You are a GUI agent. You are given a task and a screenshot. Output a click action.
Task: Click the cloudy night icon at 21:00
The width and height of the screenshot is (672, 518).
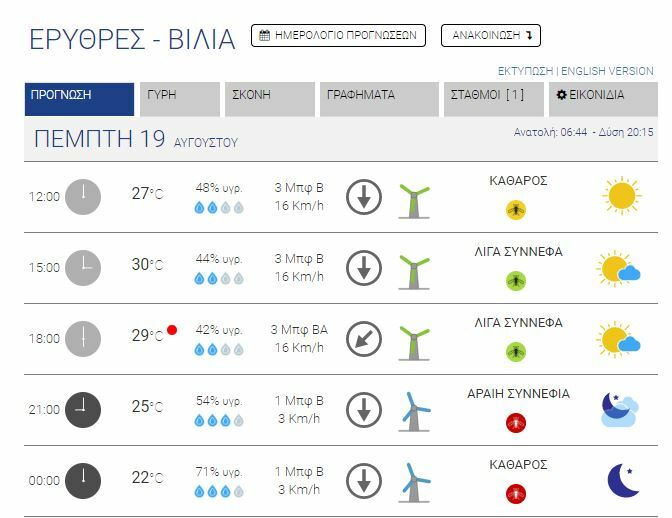[619, 409]
